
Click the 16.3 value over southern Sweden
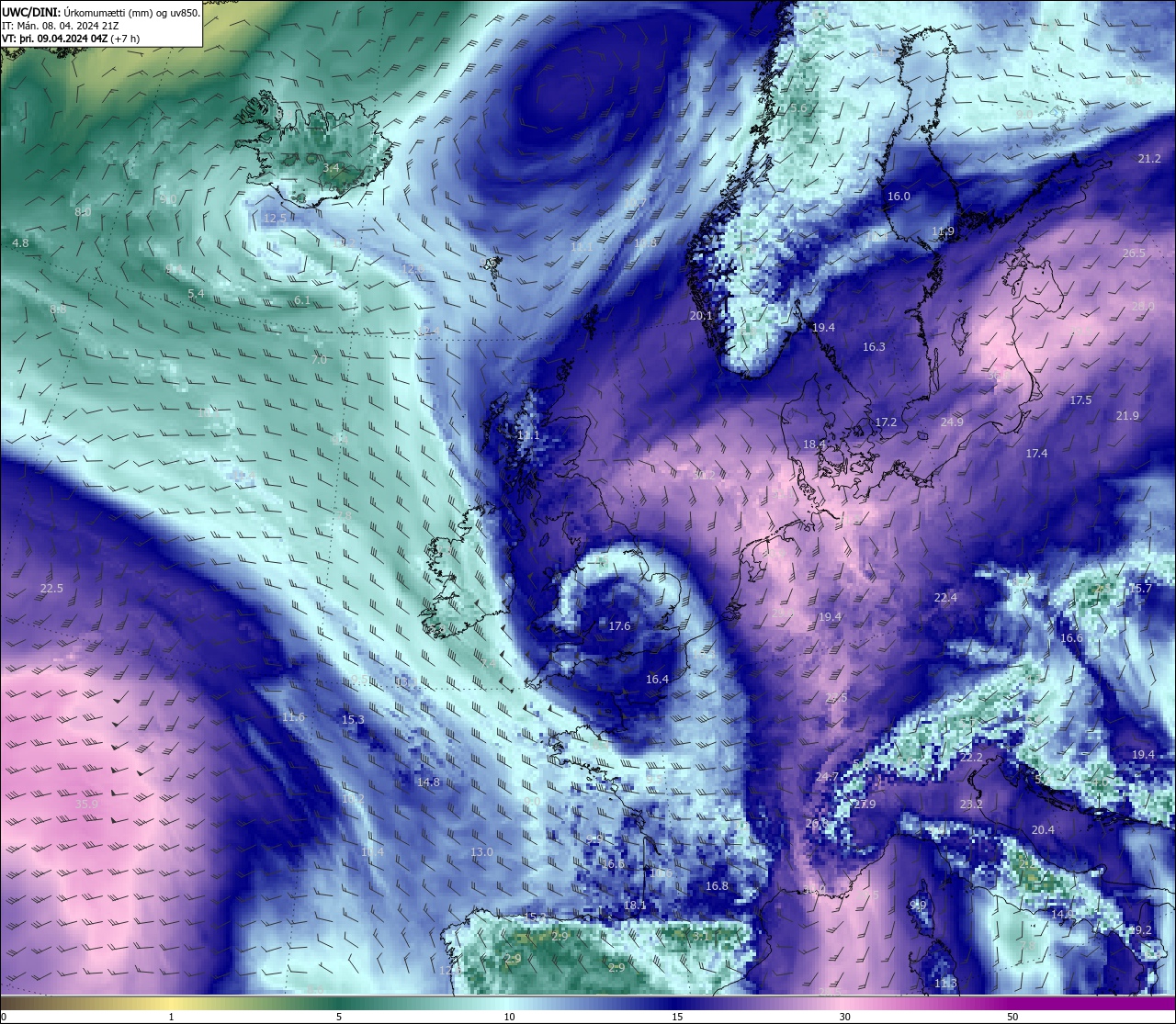pyautogui.click(x=874, y=347)
